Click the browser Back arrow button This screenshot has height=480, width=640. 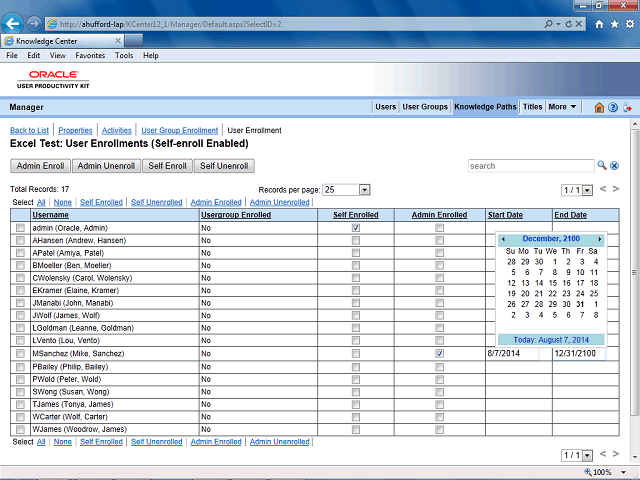click(13, 24)
